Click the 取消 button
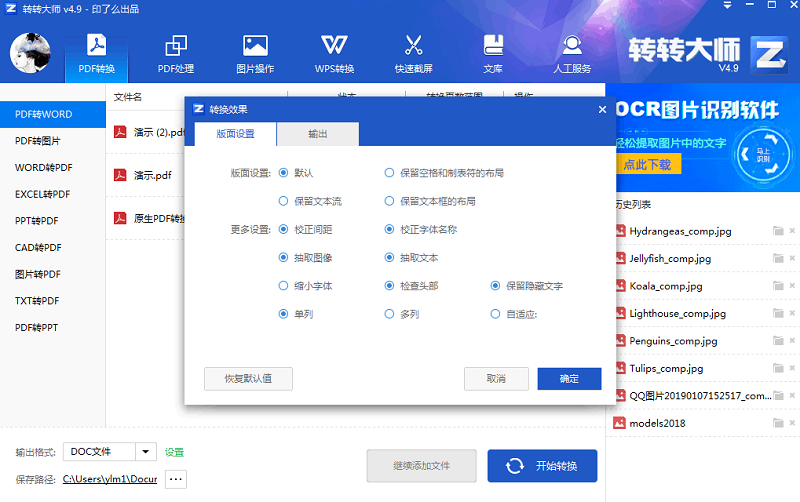Image resolution: width=800 pixels, height=502 pixels. (x=496, y=379)
